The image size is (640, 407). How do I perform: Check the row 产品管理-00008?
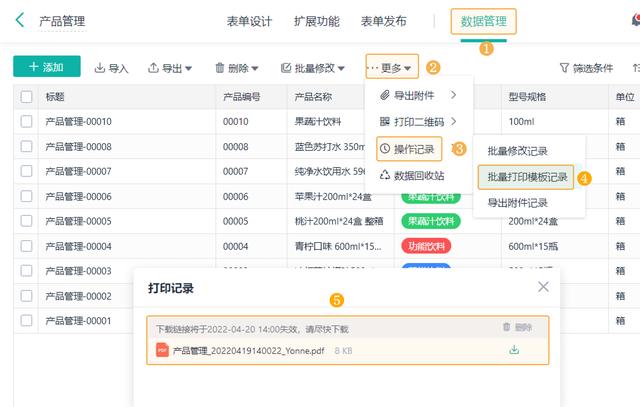pyautogui.click(x=27, y=146)
